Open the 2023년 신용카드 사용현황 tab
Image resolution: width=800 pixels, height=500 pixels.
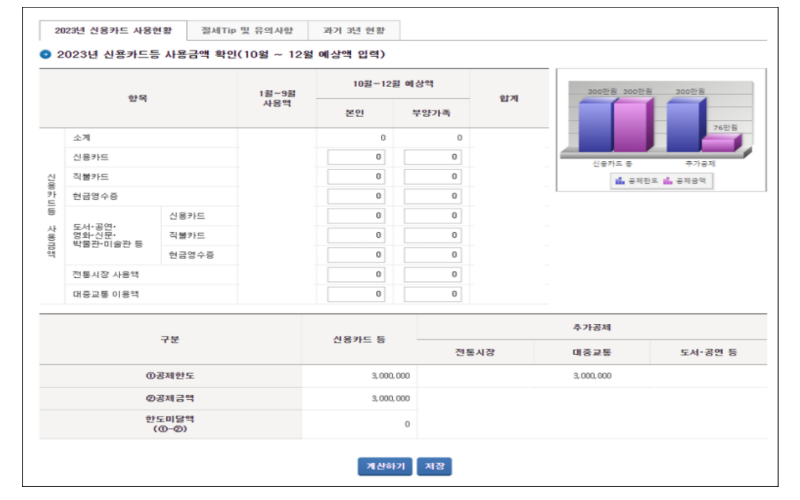113,31
